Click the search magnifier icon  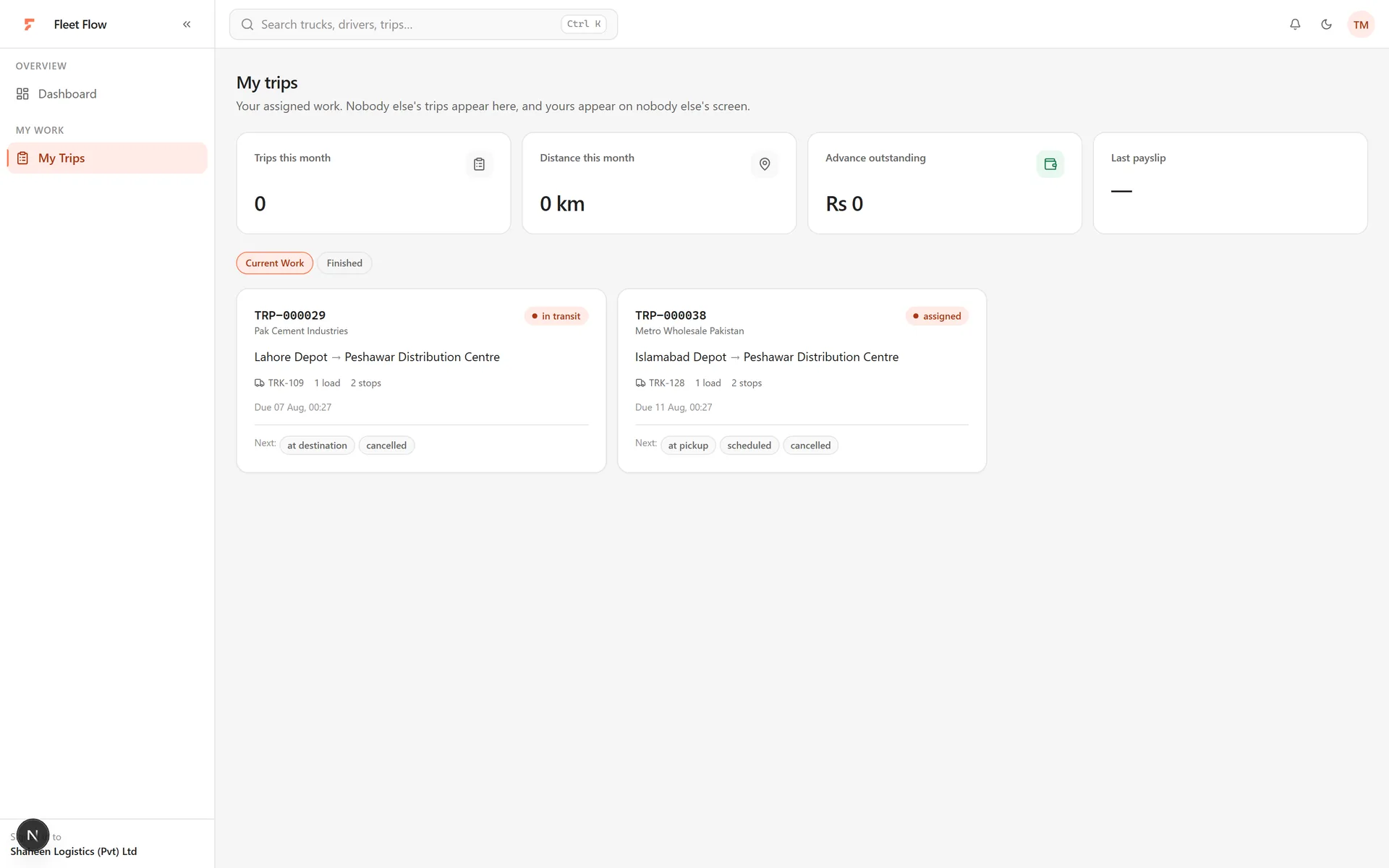click(247, 25)
